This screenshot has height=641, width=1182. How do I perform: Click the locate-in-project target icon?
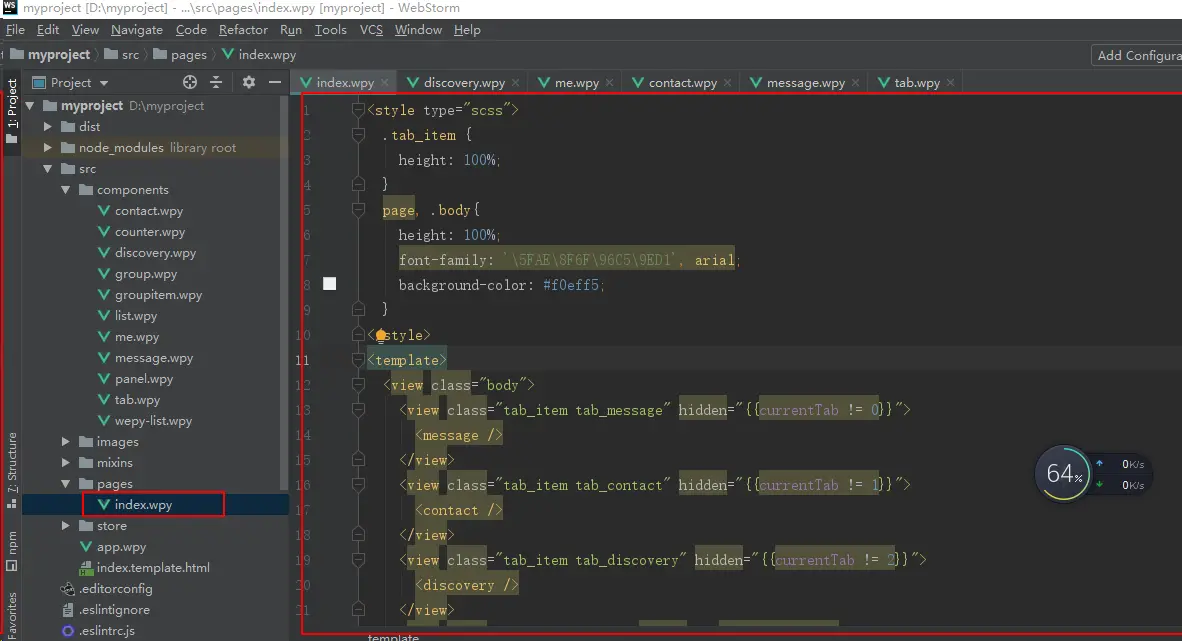pyautogui.click(x=190, y=82)
